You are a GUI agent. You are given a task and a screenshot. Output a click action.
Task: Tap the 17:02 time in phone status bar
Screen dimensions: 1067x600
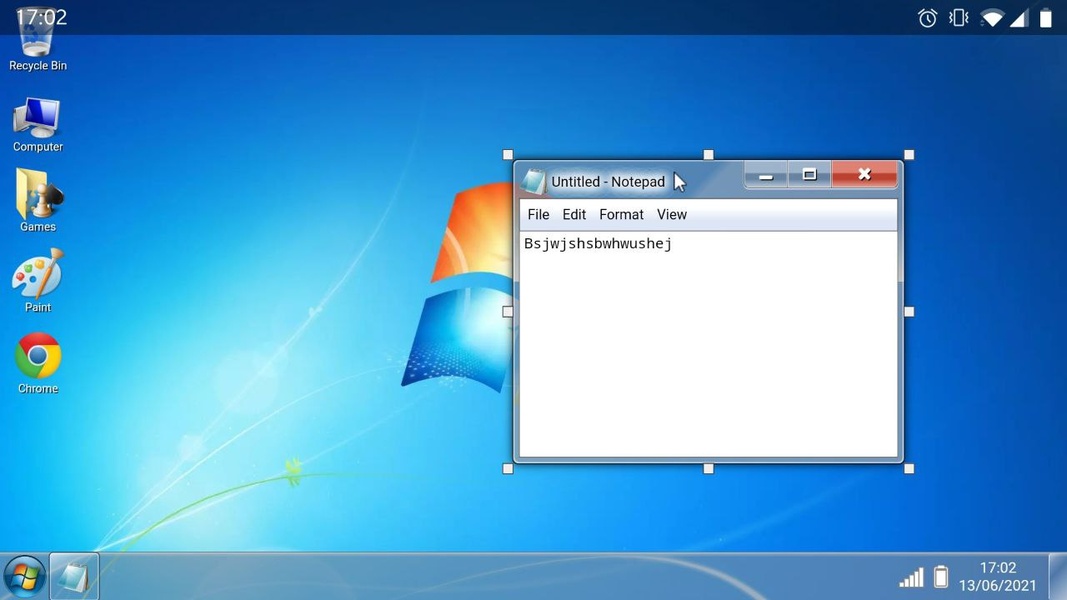[x=42, y=17]
